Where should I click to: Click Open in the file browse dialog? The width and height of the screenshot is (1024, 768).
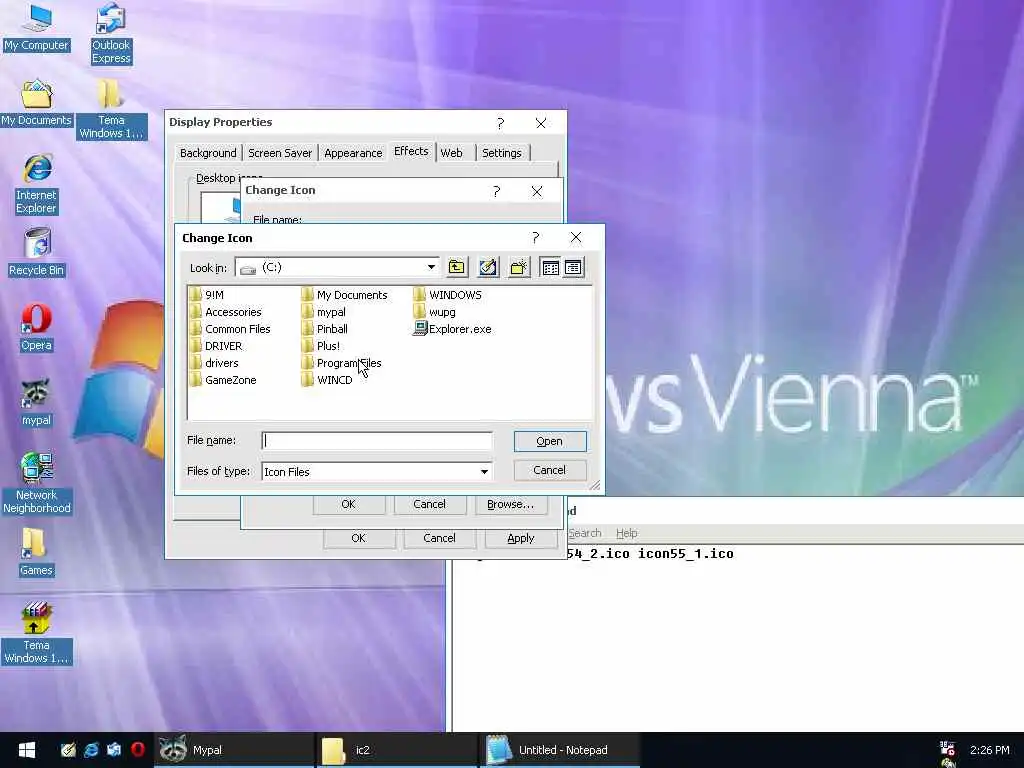pyautogui.click(x=550, y=441)
